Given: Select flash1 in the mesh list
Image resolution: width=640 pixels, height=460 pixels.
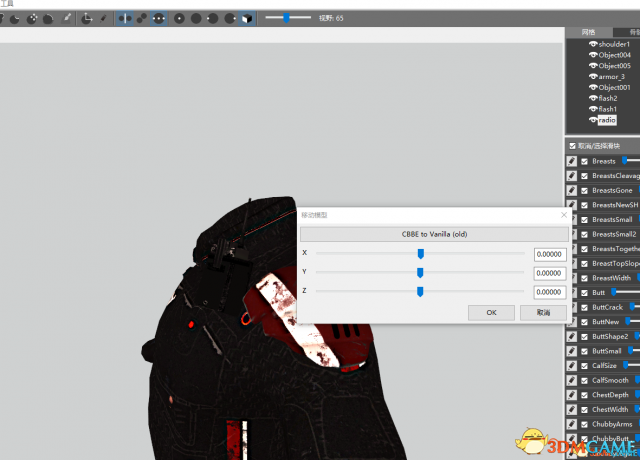Looking at the screenshot, I should (607, 109).
